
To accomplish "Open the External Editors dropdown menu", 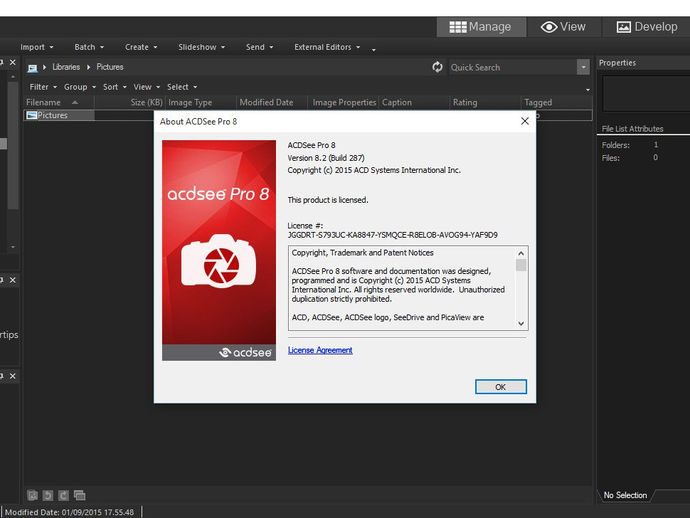I will [327, 47].
